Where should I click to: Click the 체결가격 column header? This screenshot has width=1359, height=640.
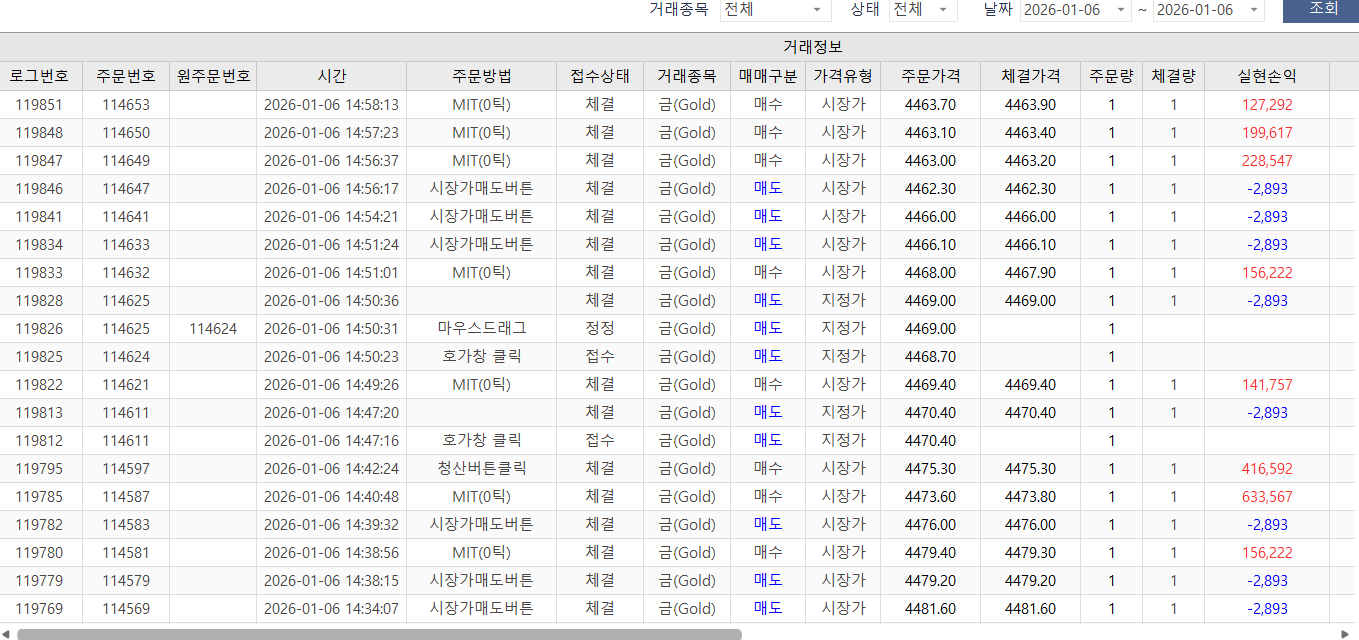tap(1030, 76)
